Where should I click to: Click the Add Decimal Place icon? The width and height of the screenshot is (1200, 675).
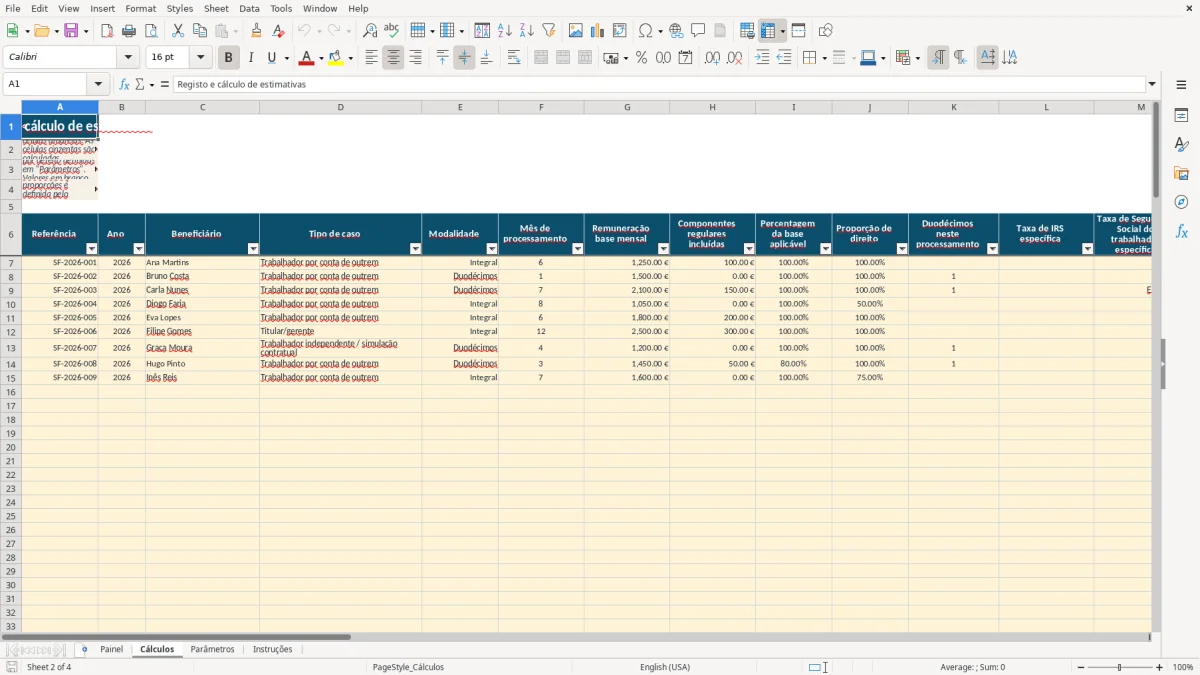click(x=713, y=58)
